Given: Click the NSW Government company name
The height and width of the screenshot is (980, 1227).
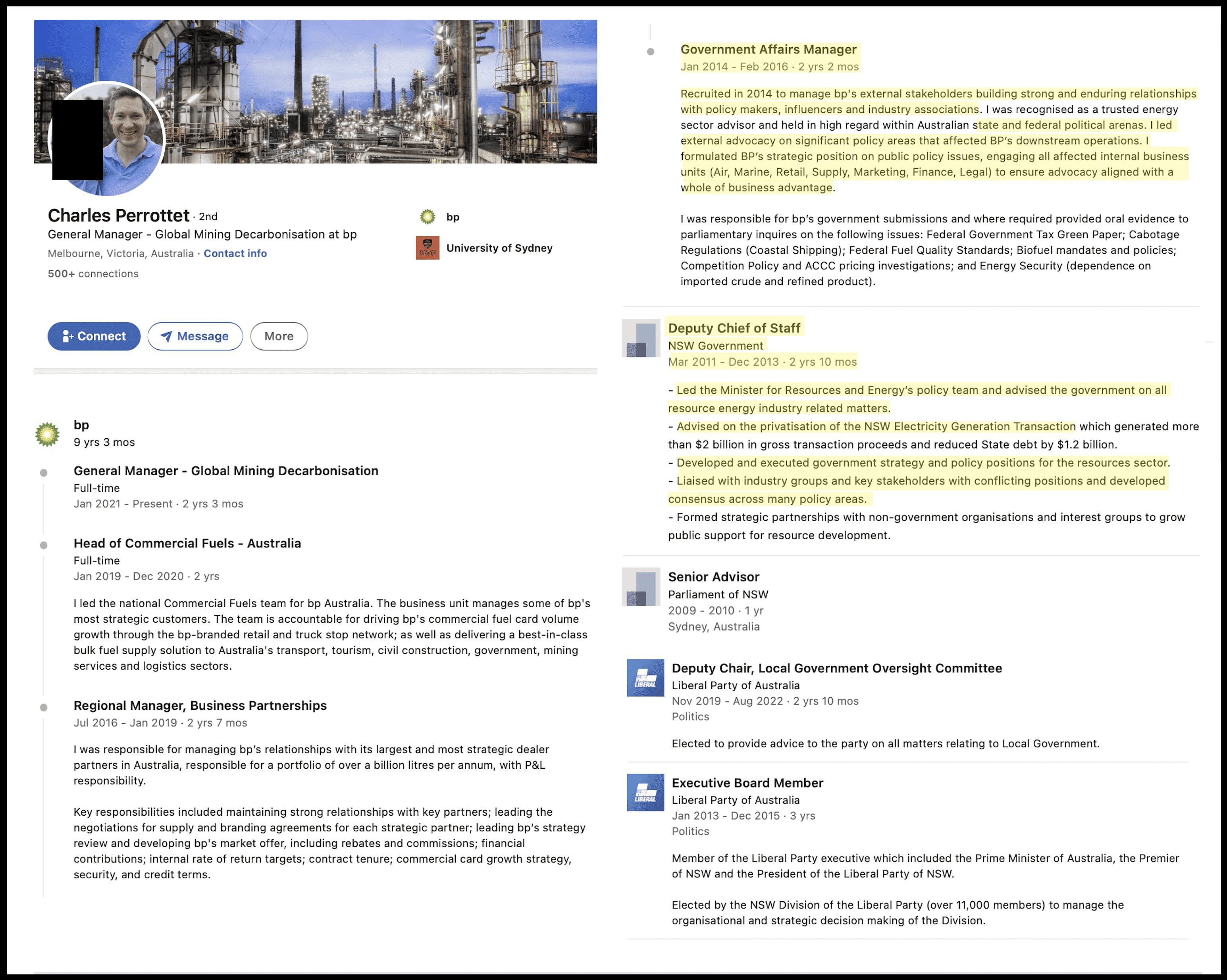Looking at the screenshot, I should click(715, 345).
